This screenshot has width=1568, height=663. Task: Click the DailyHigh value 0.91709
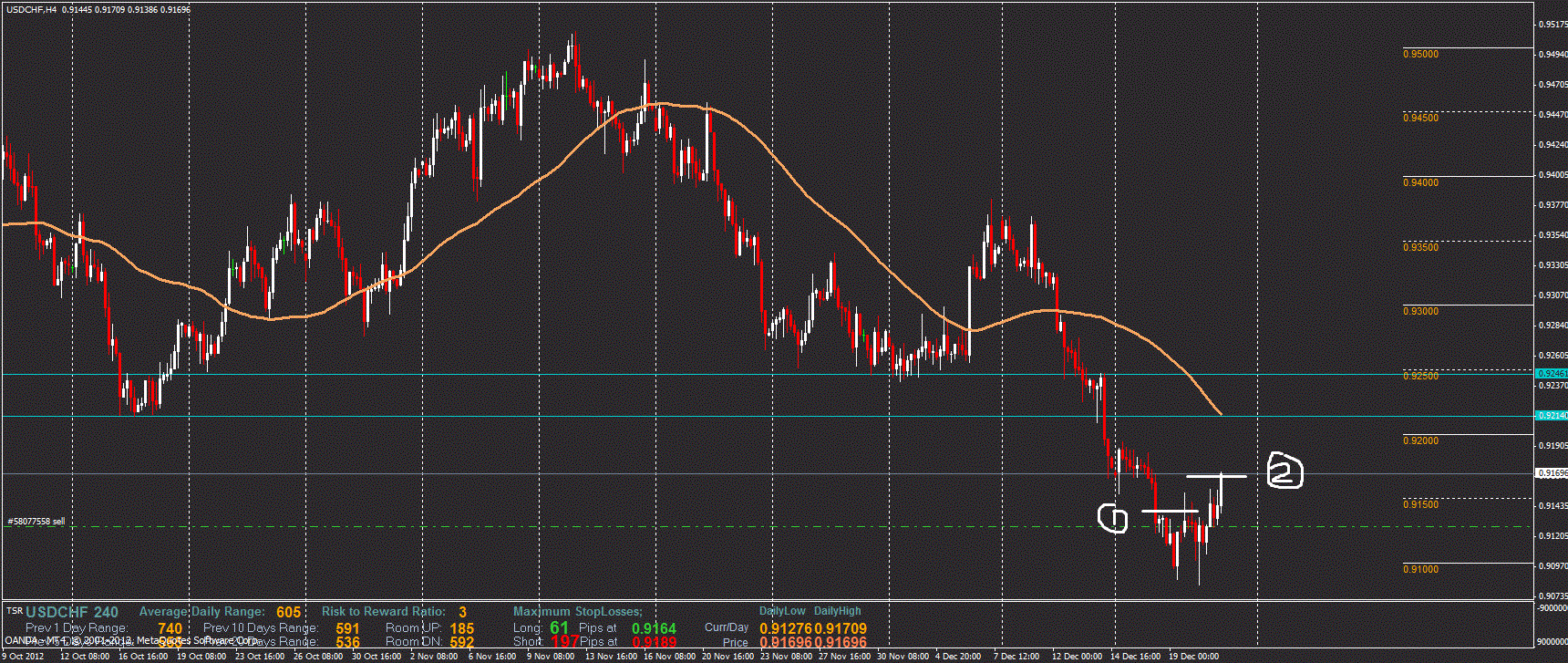coord(840,628)
